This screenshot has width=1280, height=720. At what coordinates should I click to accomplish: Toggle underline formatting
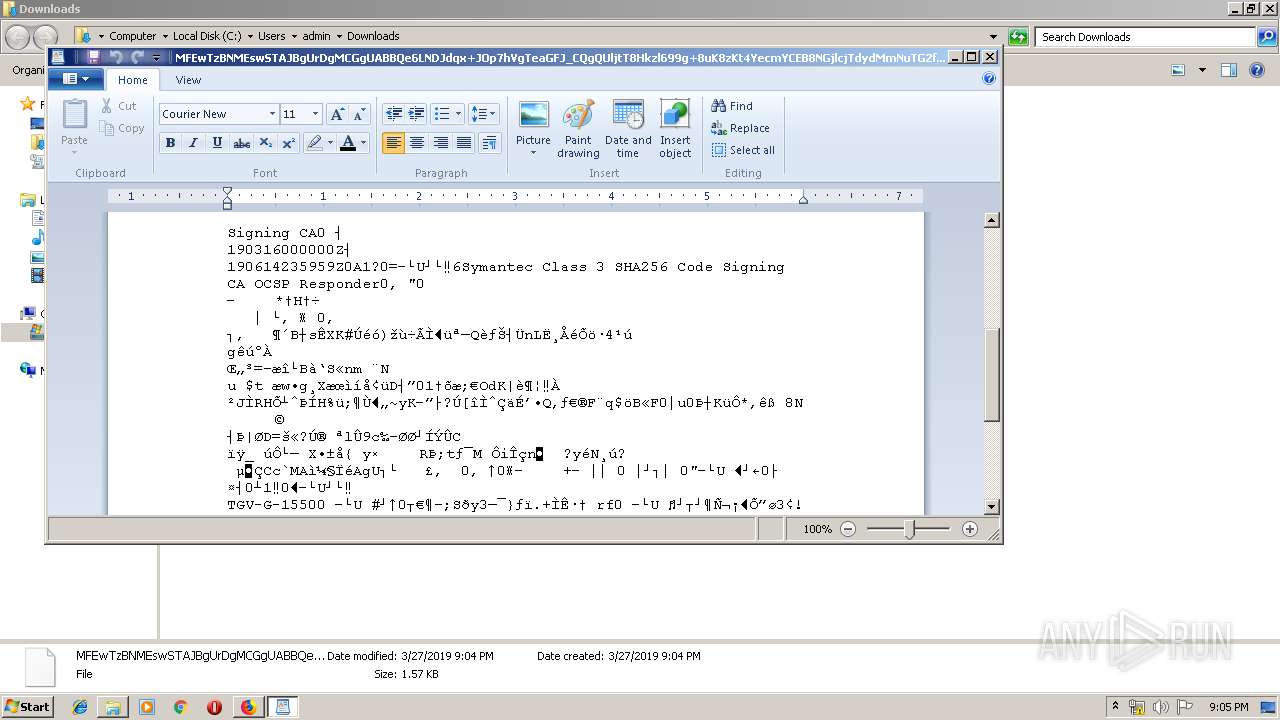(217, 143)
